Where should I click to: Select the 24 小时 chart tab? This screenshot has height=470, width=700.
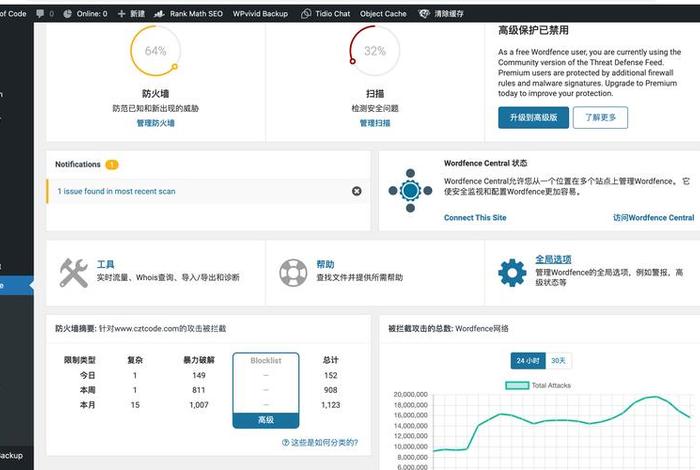pyautogui.click(x=528, y=361)
